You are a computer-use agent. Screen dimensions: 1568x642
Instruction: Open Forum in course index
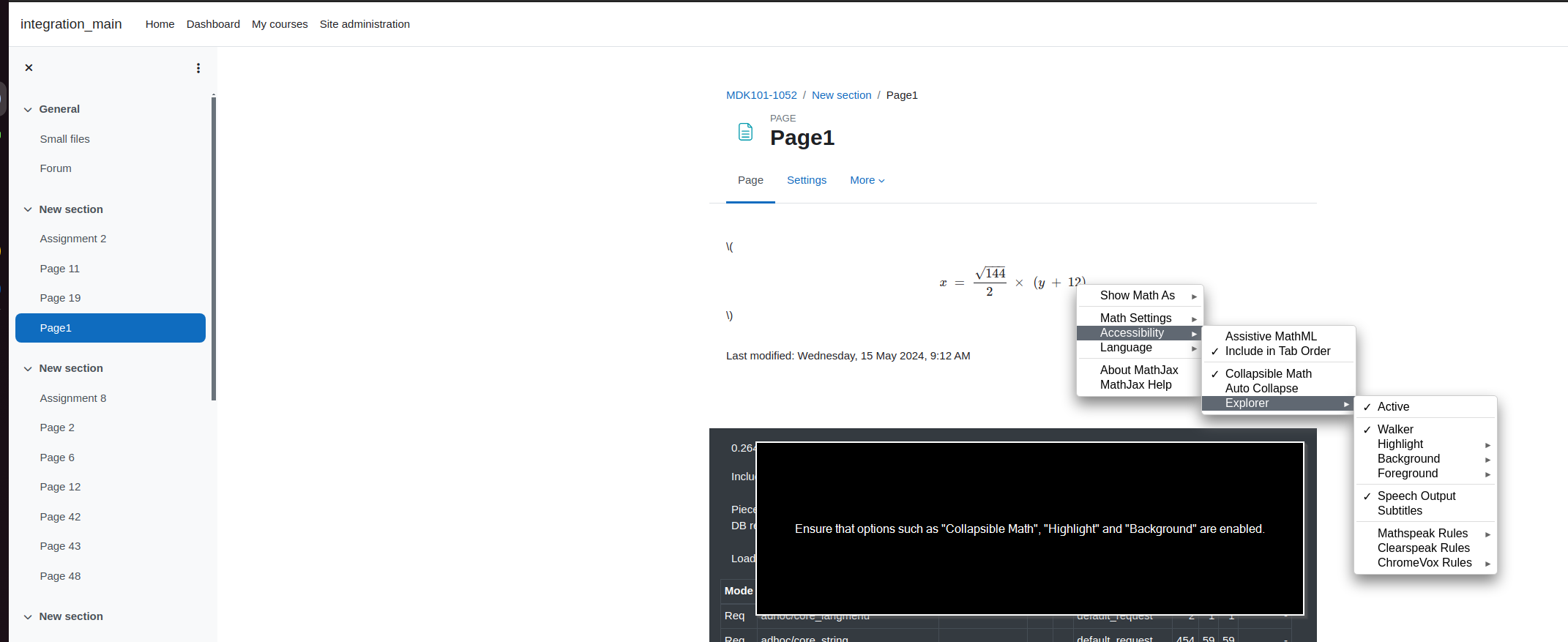[x=56, y=168]
